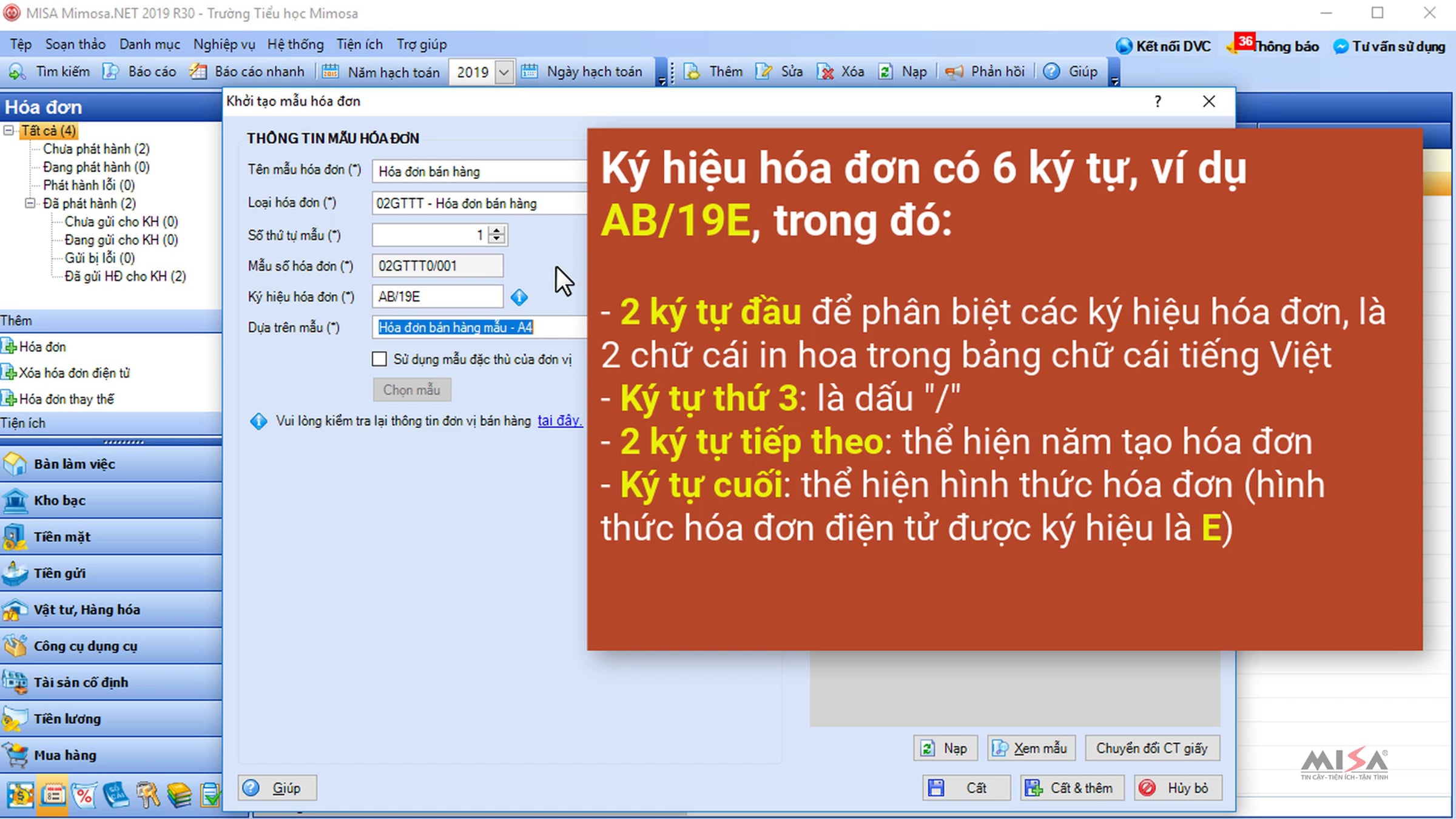Viewport: 1456px width, 819px height.
Task: Click the Xem mẫu preview button
Action: [x=1031, y=748]
